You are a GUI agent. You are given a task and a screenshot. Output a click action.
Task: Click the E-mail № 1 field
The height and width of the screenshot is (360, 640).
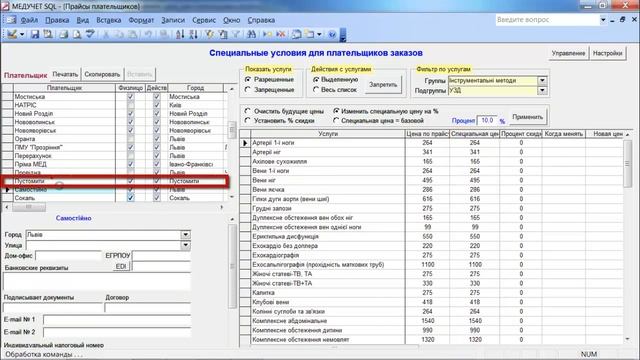[117, 320]
